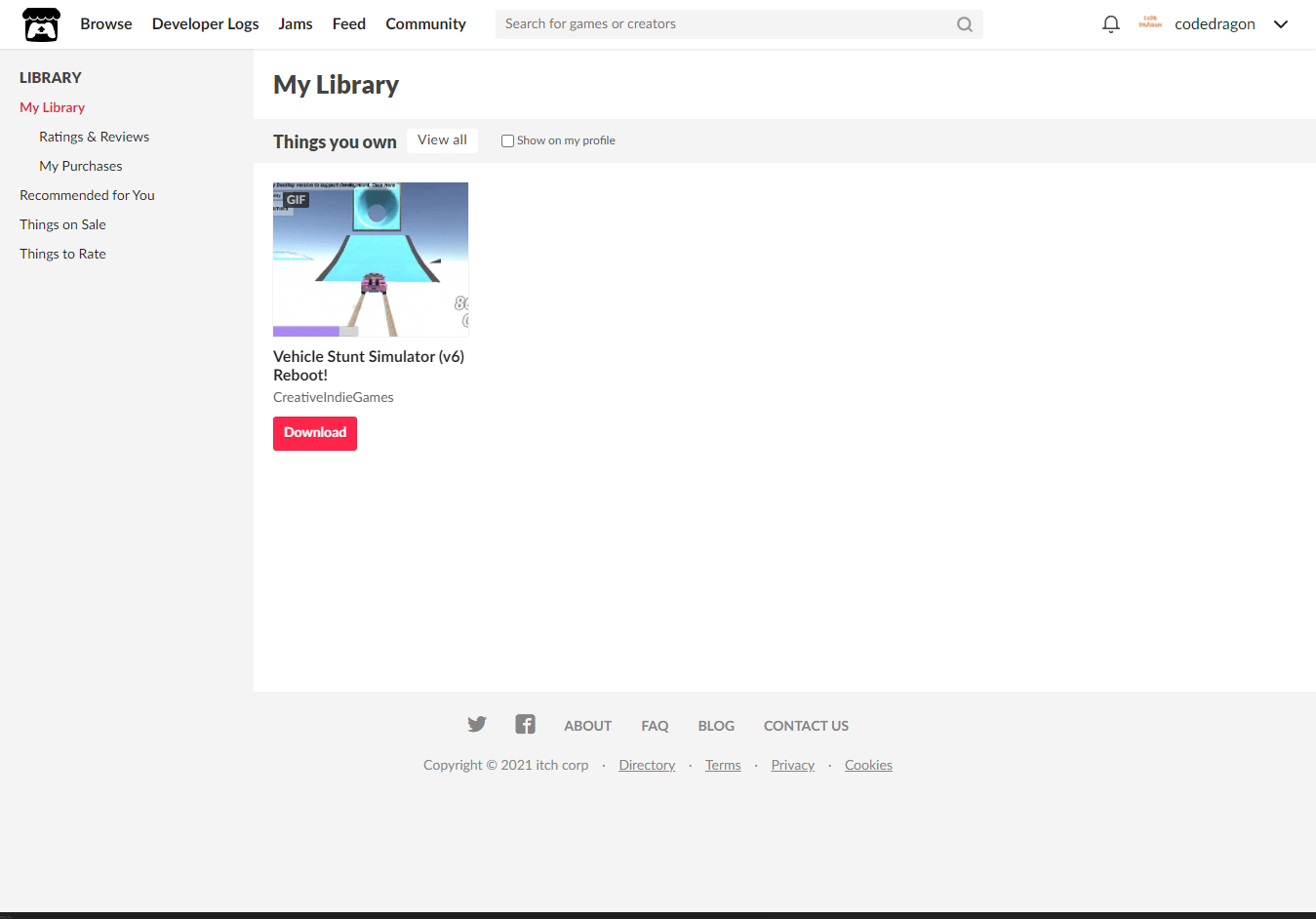Open the Terms footer link

(723, 765)
